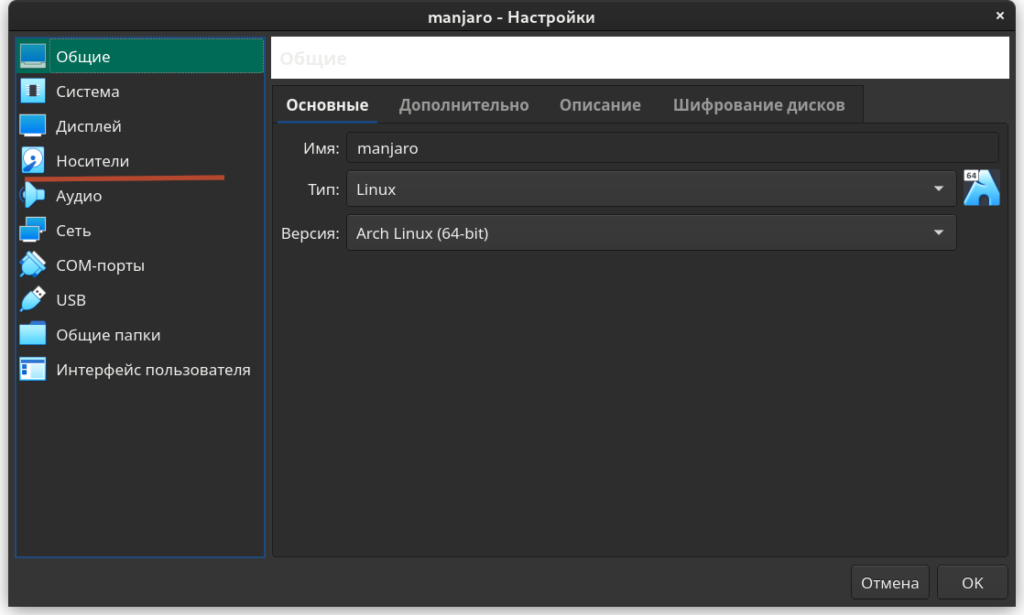Open the Сеть settings category
Screen dimensions: 1024x615
click(140, 230)
